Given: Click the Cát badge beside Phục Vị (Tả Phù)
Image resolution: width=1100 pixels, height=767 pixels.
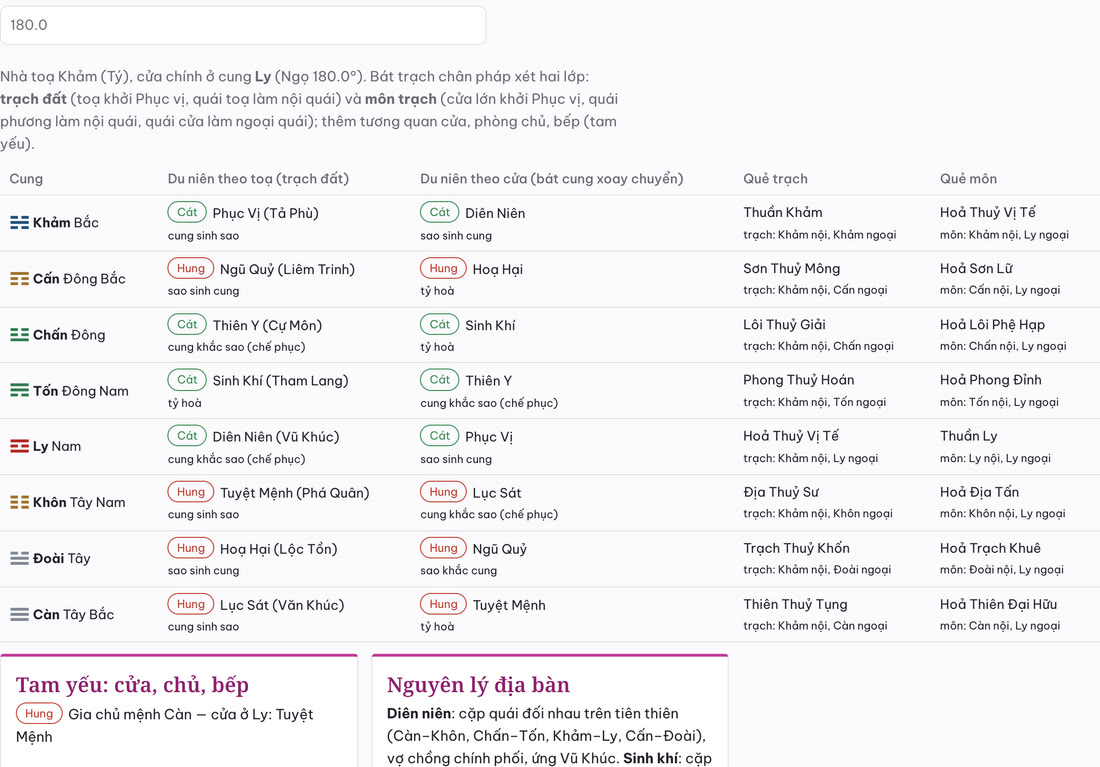Looking at the screenshot, I should pyautogui.click(x=187, y=212).
